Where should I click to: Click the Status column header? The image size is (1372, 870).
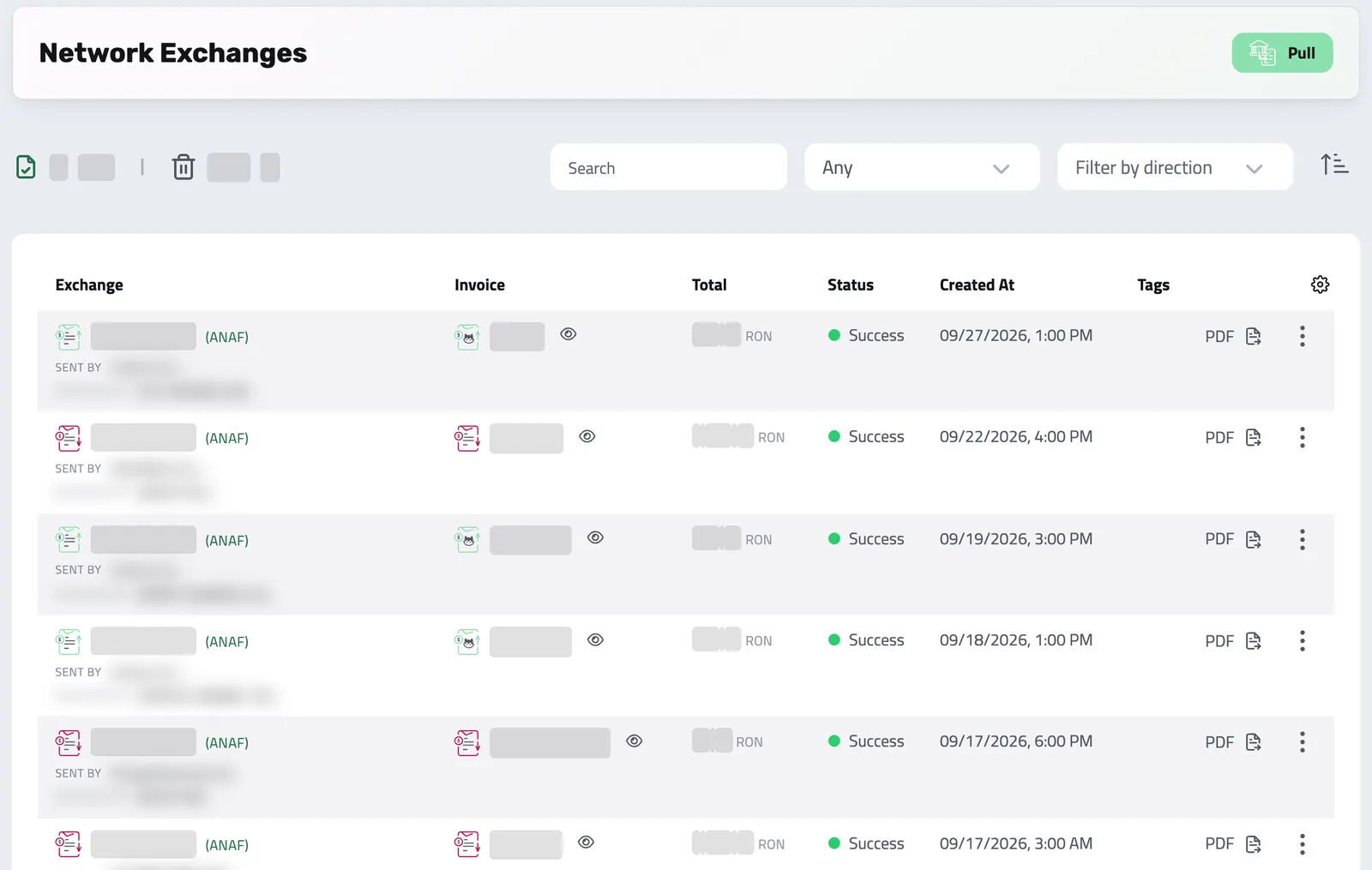click(x=851, y=285)
